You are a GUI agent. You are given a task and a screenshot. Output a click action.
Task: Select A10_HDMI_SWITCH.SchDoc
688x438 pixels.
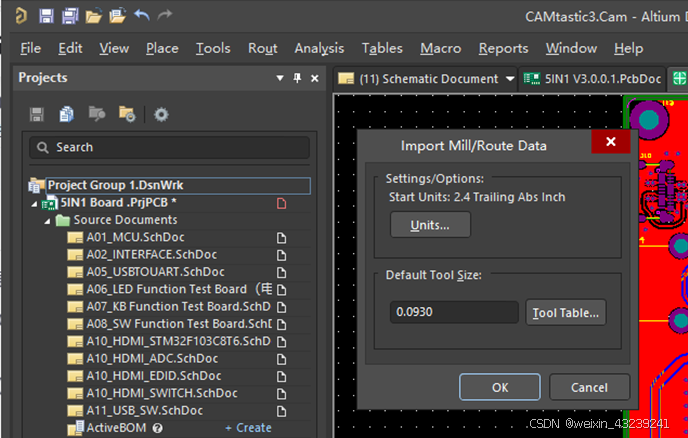(162, 393)
